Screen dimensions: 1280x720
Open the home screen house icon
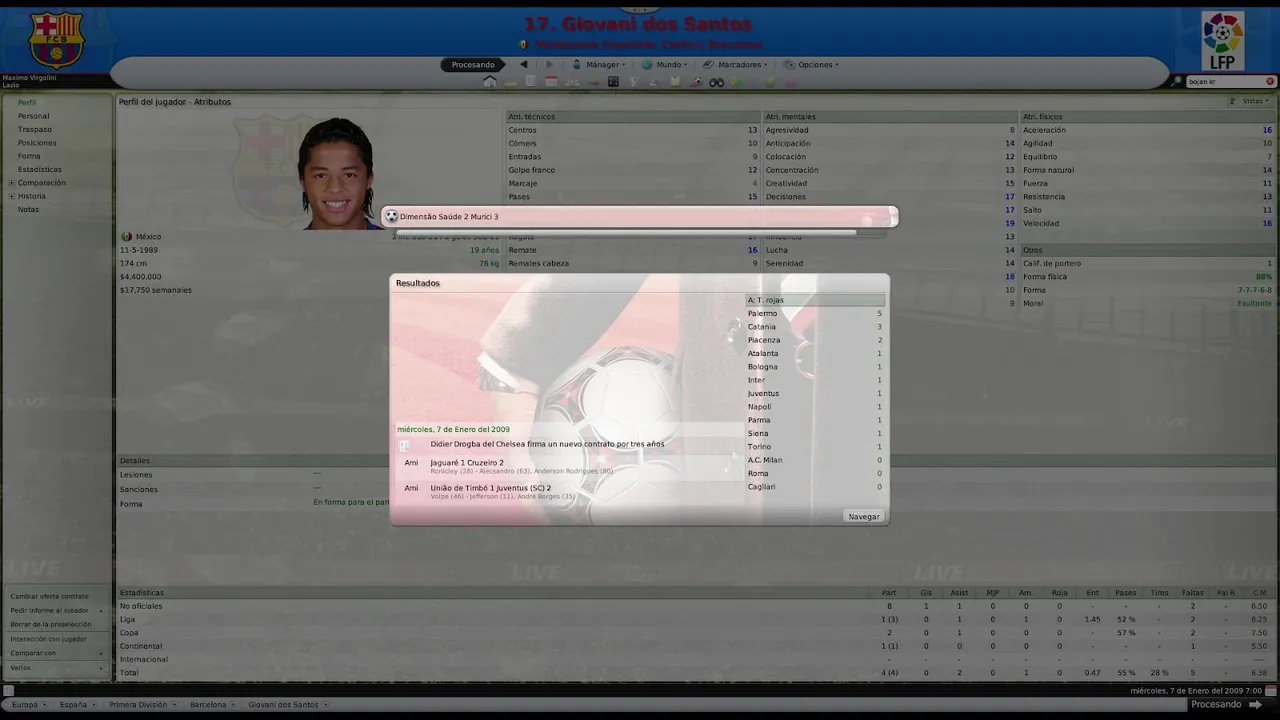(x=489, y=82)
